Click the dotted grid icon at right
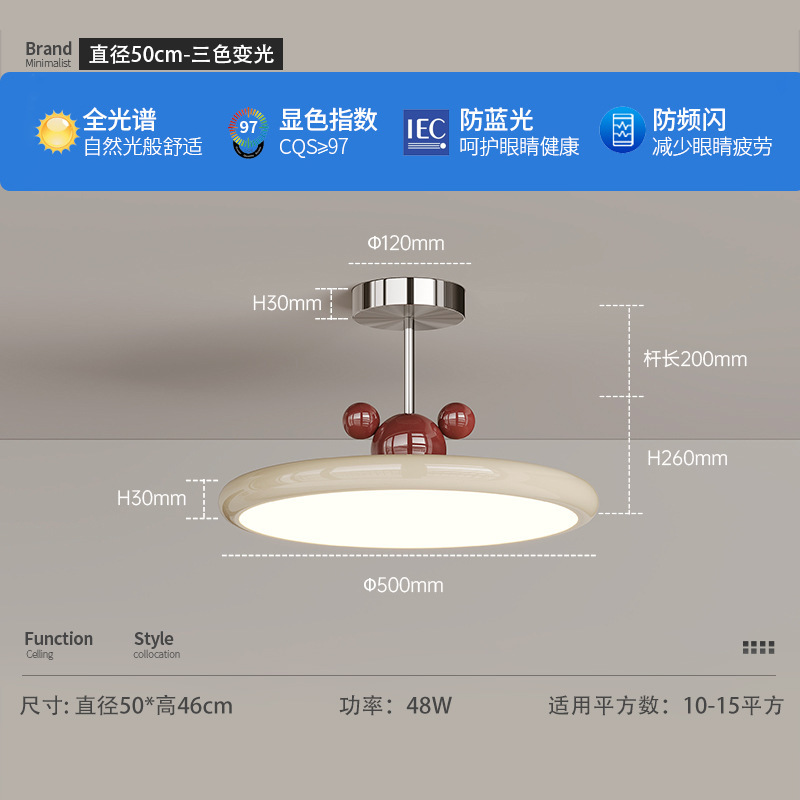 (758, 647)
